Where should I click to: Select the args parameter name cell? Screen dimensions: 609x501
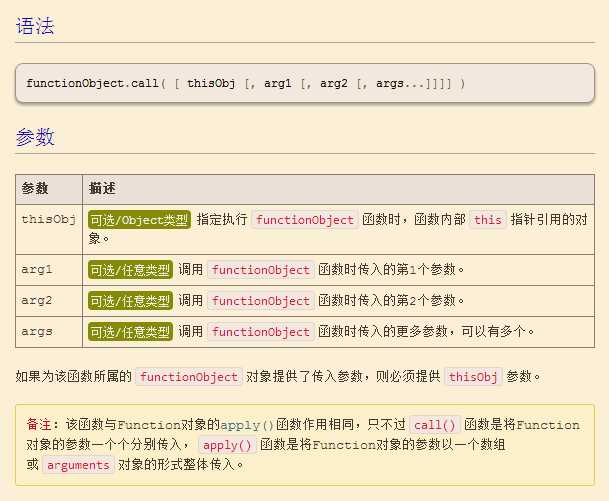(x=37, y=332)
